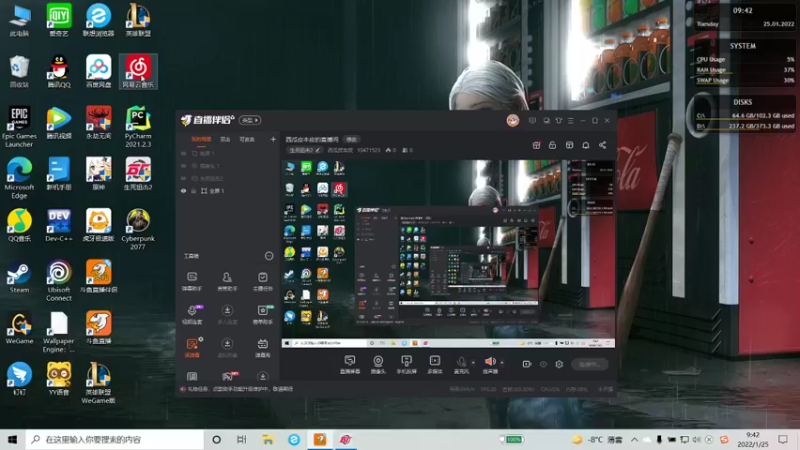The height and width of the screenshot is (450, 800).
Task: Toggle eye visibility for 生死狙击2 source
Action: (184, 179)
